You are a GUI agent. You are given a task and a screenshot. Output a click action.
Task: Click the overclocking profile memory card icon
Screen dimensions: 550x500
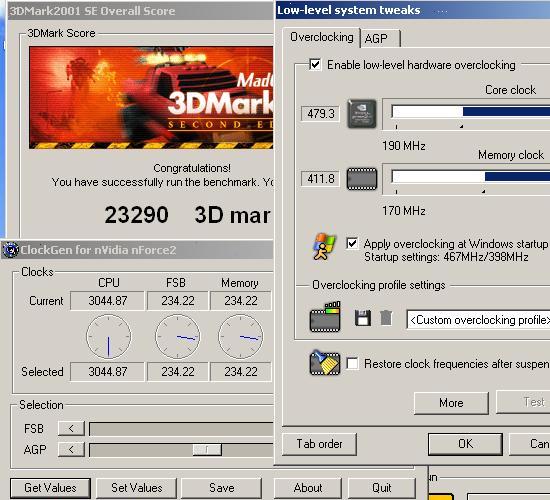(325, 317)
